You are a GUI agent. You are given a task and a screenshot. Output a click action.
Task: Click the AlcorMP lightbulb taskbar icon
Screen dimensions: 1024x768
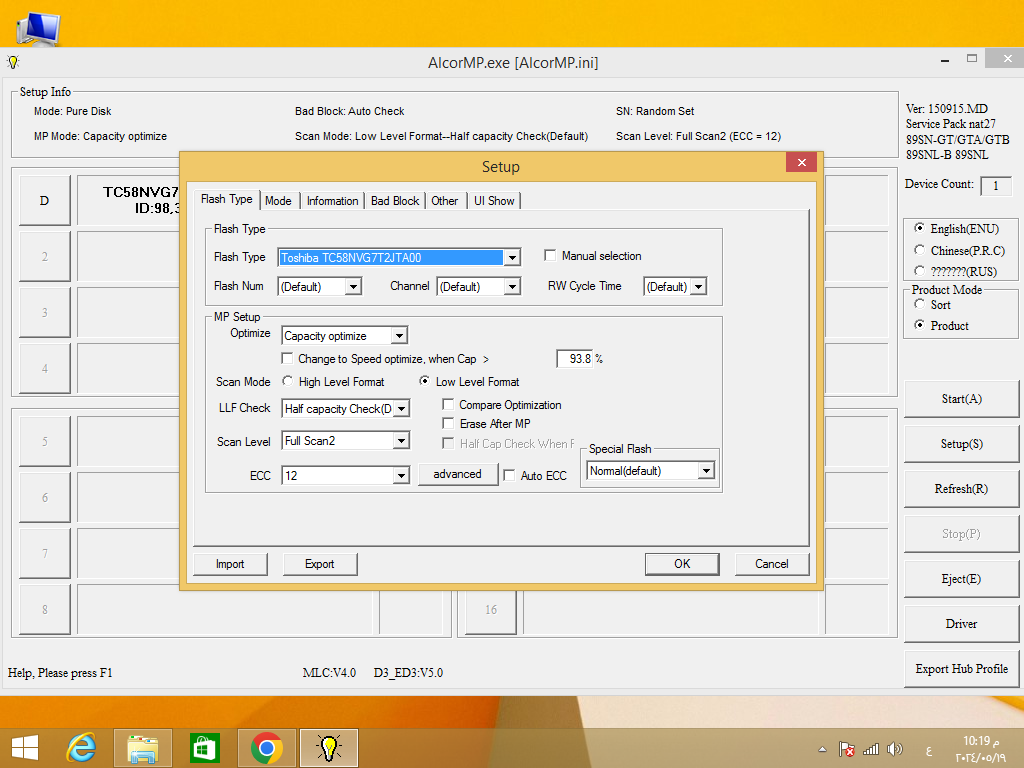point(328,748)
